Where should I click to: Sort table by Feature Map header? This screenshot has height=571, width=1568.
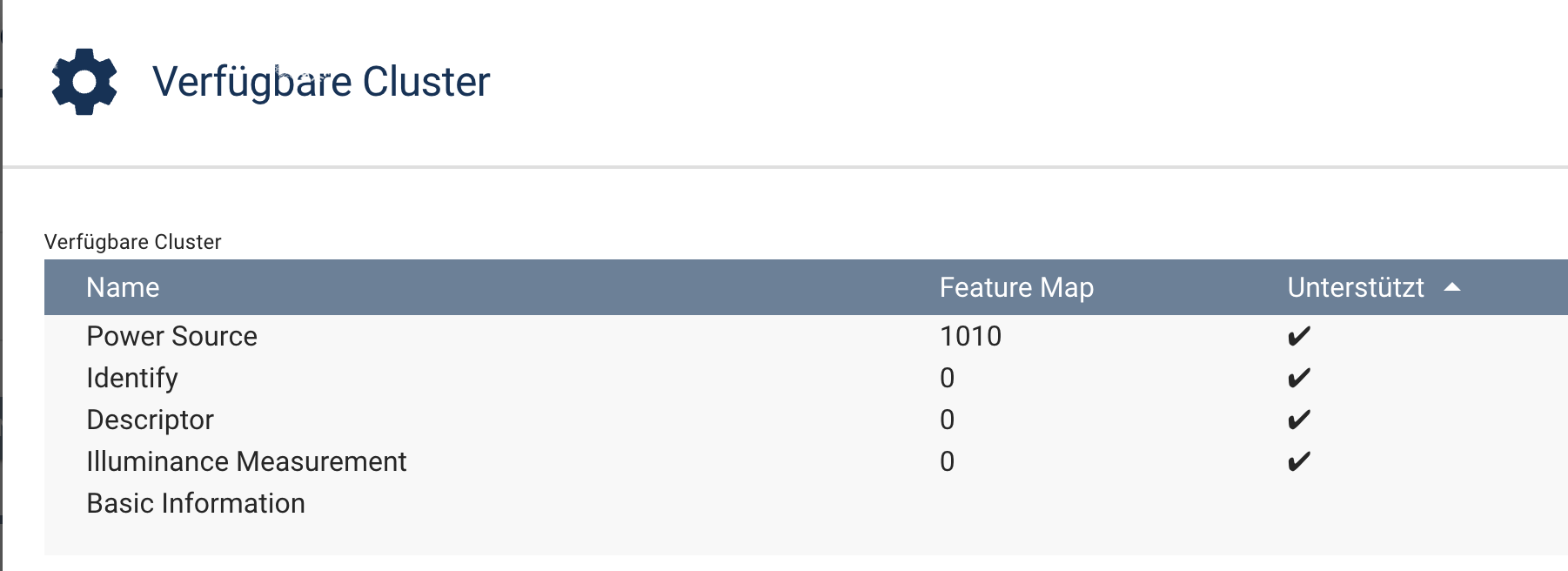1015,287
